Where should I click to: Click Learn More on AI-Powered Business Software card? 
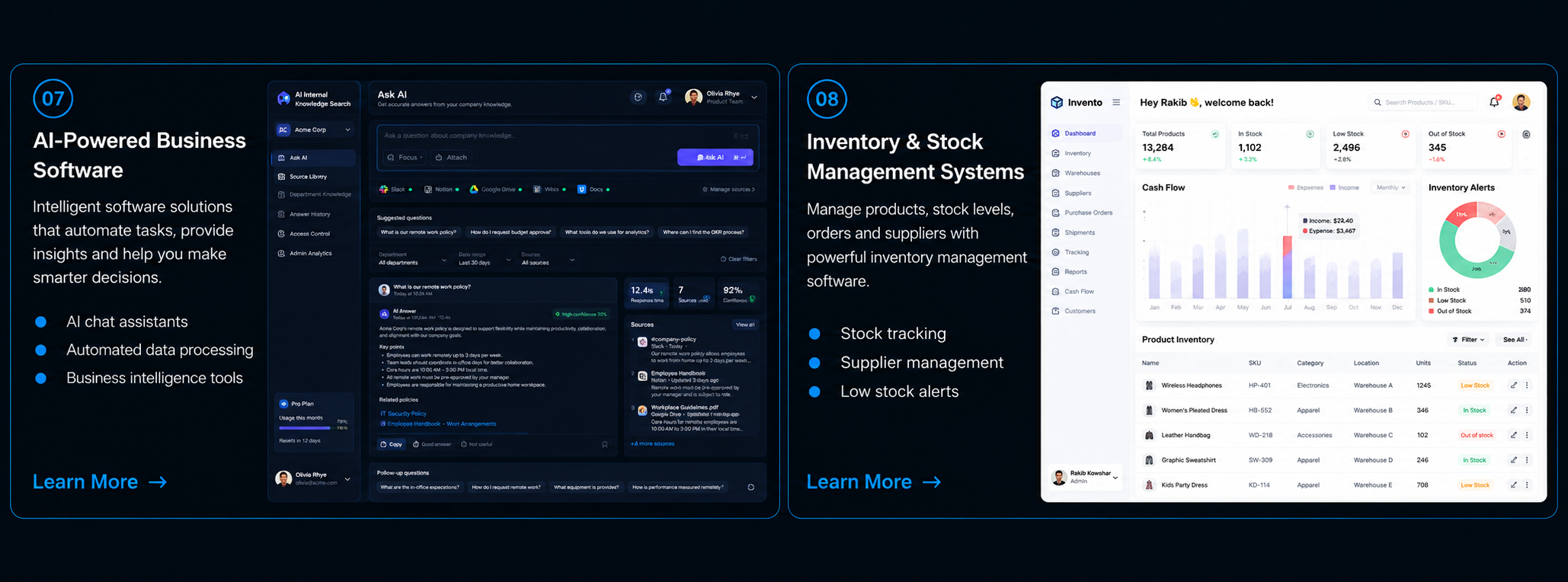pos(100,481)
